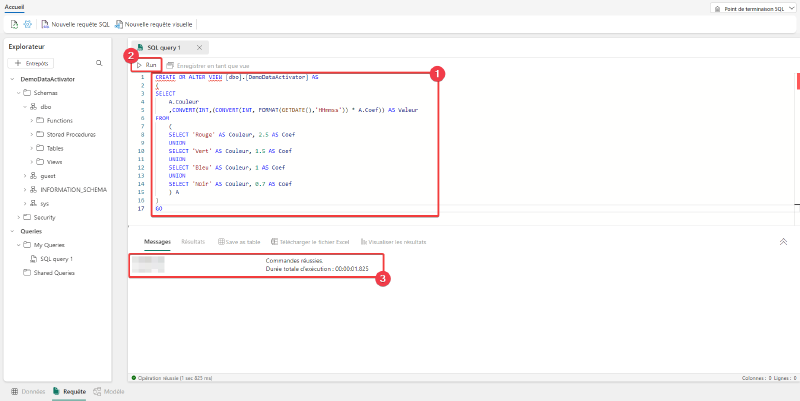This screenshot has height=401, width=800.
Task: Expand the sys schema chevron
Action: point(25,204)
